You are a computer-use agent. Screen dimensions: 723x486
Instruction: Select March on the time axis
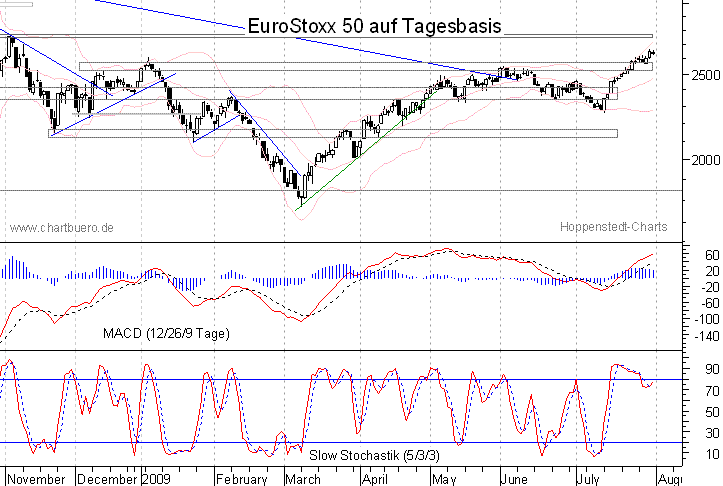click(x=303, y=478)
